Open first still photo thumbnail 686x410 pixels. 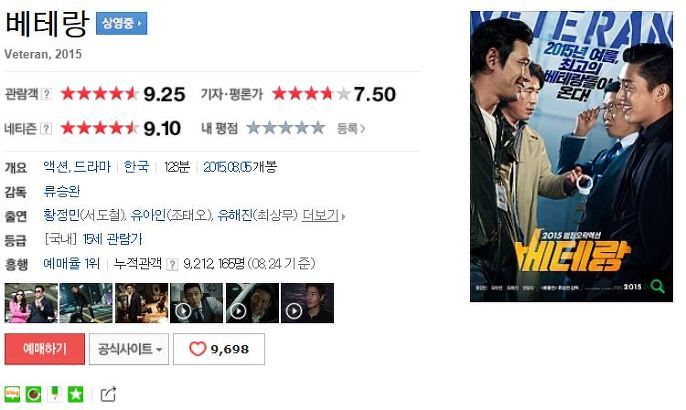[31, 303]
